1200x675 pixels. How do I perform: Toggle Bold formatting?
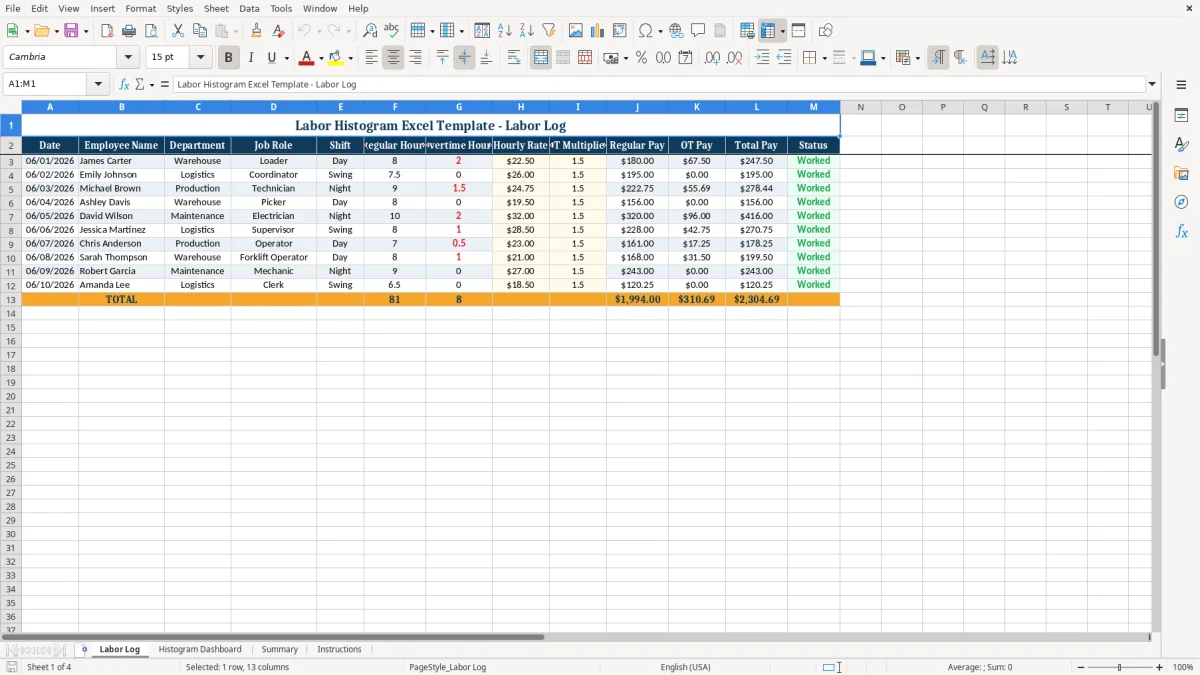click(229, 58)
